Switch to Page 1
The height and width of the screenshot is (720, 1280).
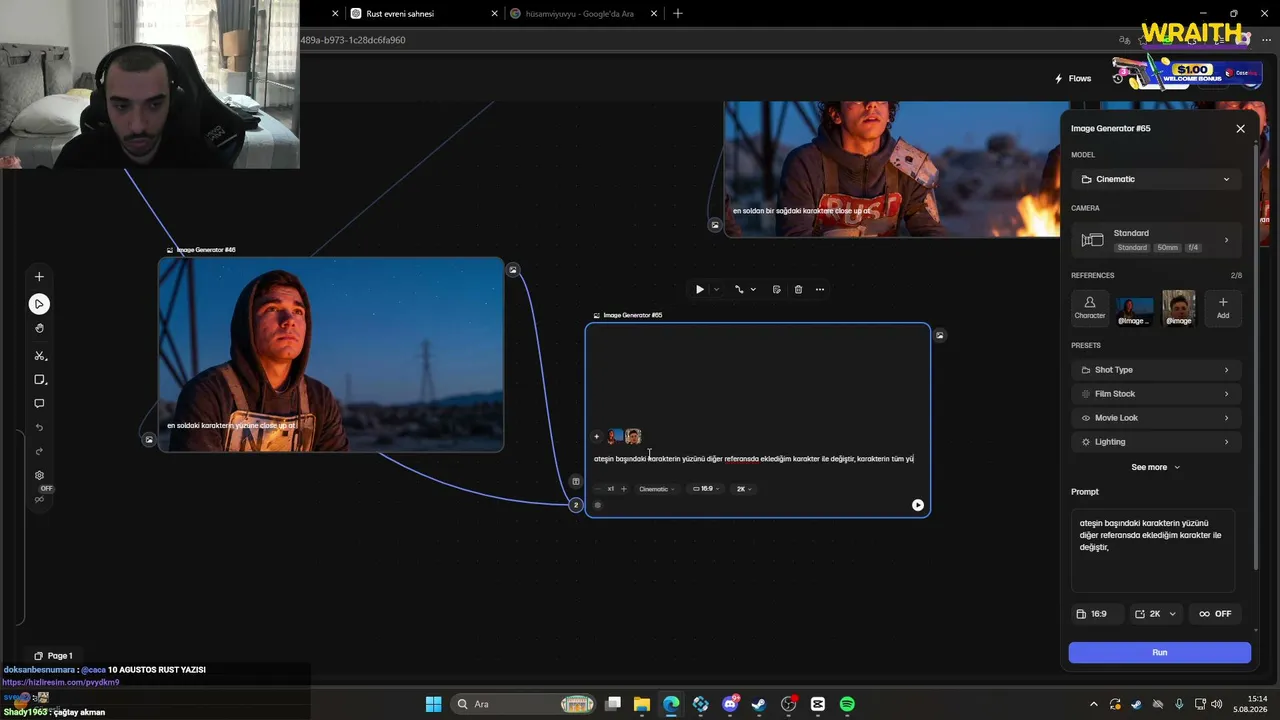coord(53,656)
